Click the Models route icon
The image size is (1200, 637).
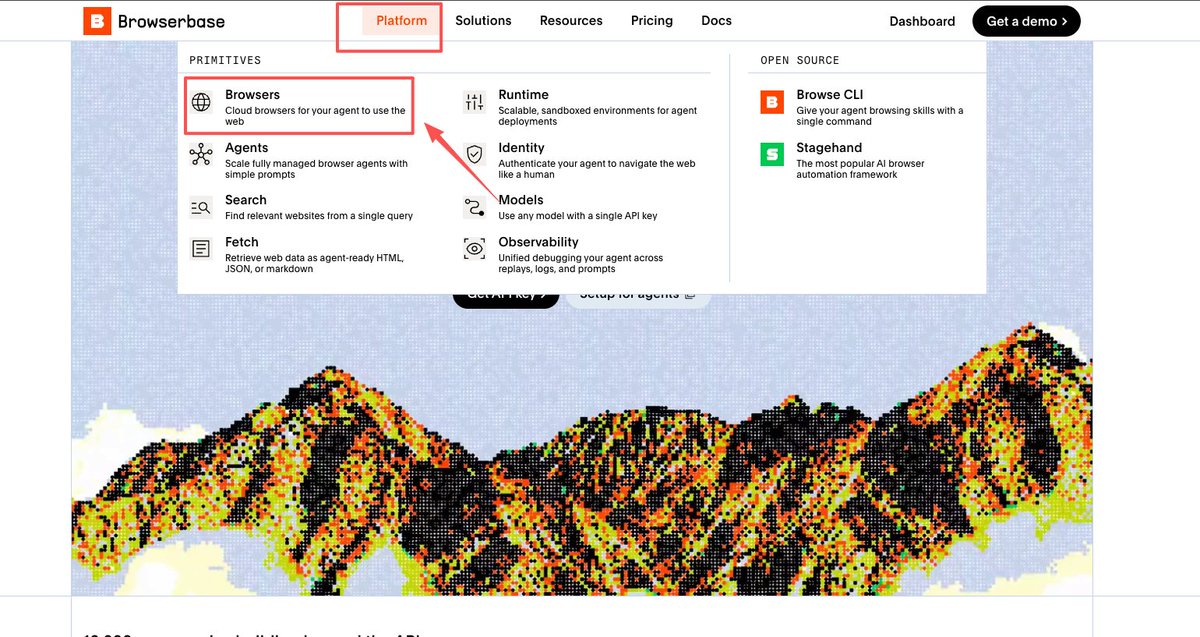(474, 208)
